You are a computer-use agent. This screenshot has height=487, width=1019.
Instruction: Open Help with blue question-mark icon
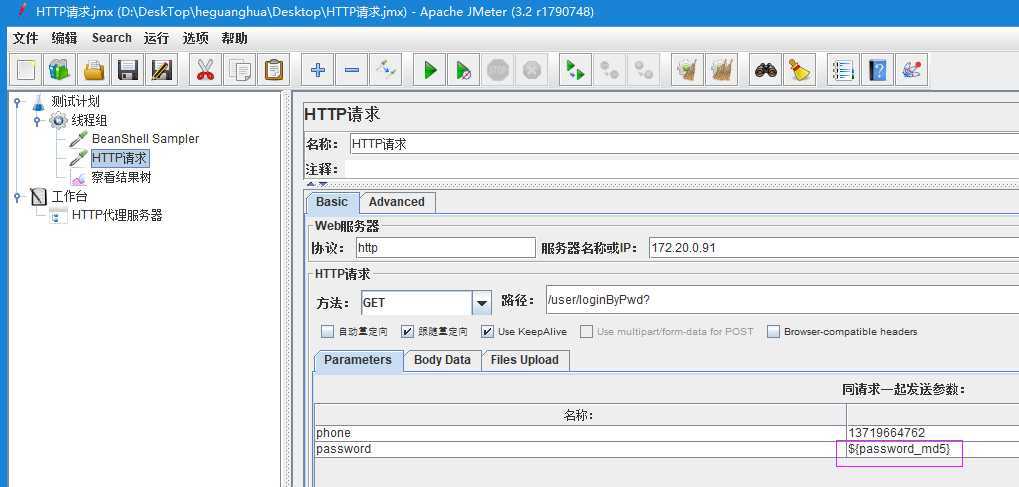(877, 70)
